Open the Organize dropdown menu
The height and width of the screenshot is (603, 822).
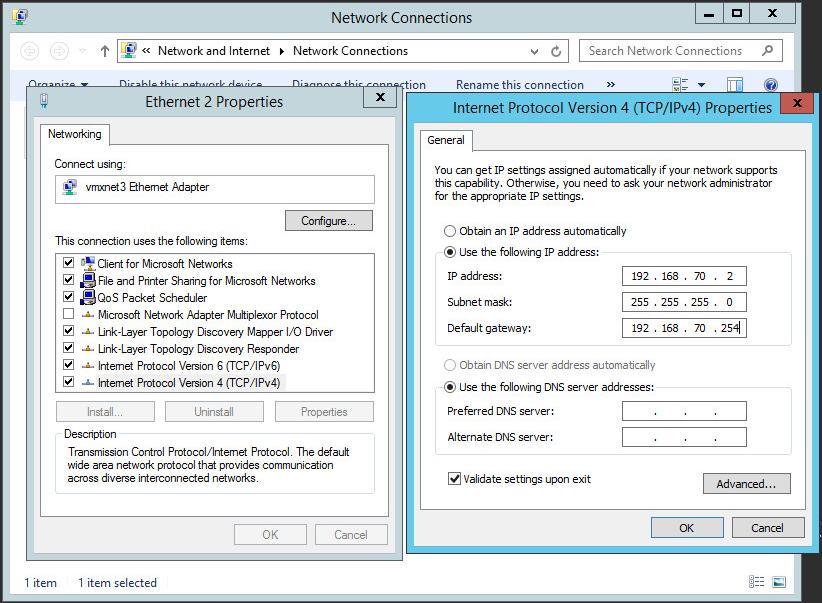(x=51, y=84)
